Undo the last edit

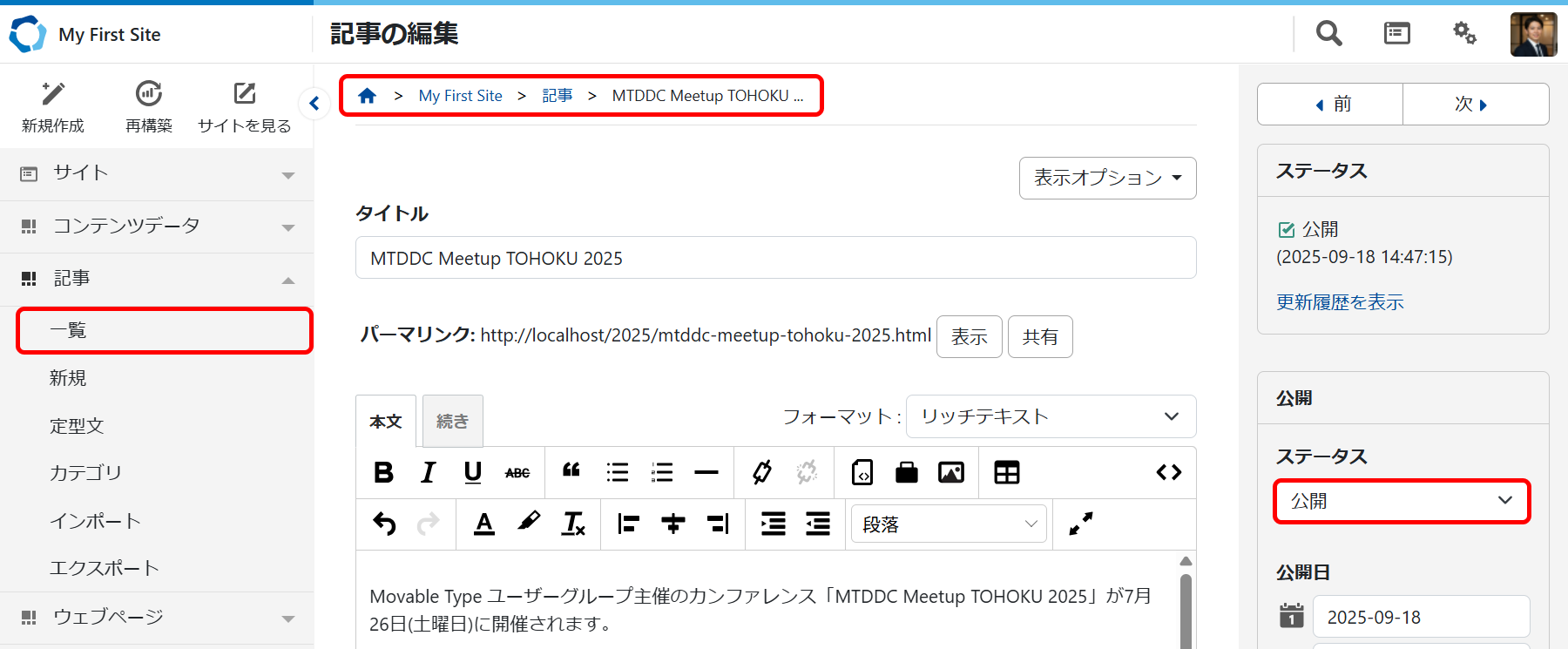[384, 524]
